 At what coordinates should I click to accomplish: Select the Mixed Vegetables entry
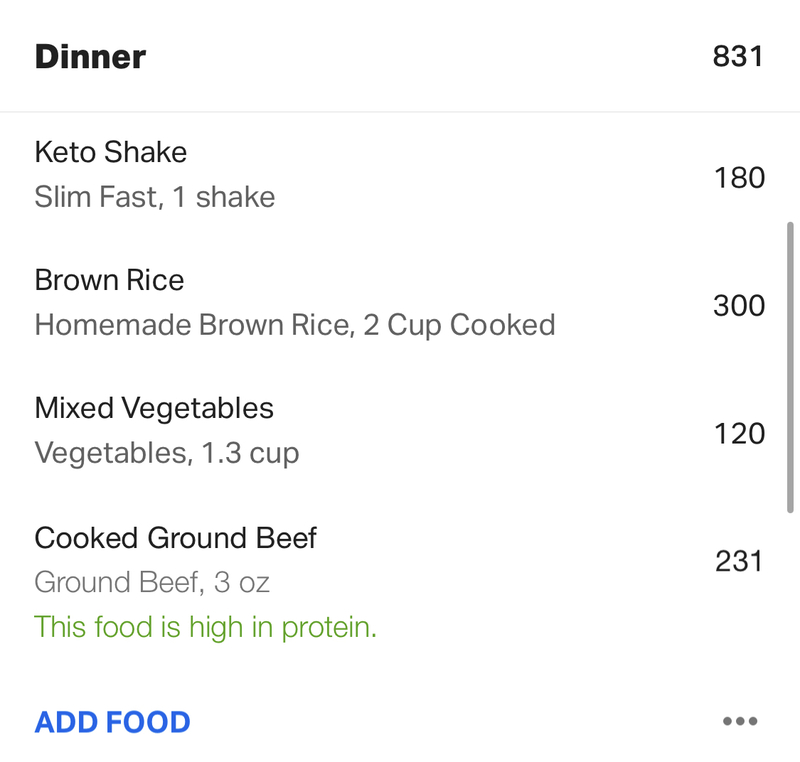pyautogui.click(x=400, y=430)
